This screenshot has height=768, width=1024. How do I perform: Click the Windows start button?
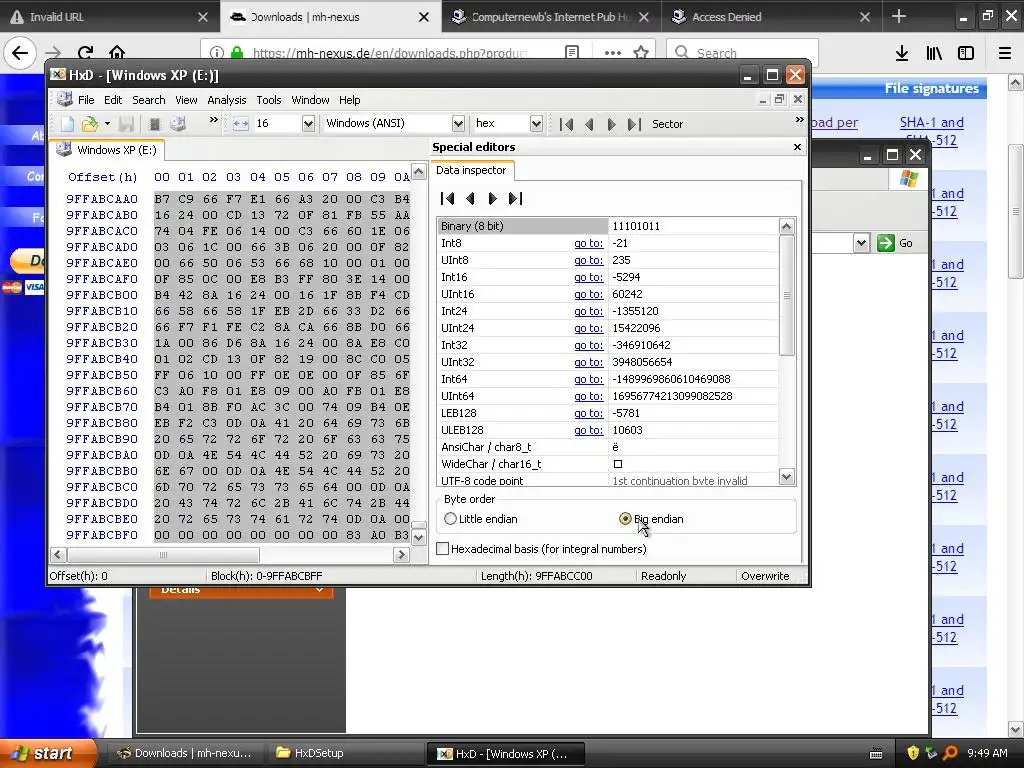[48, 753]
